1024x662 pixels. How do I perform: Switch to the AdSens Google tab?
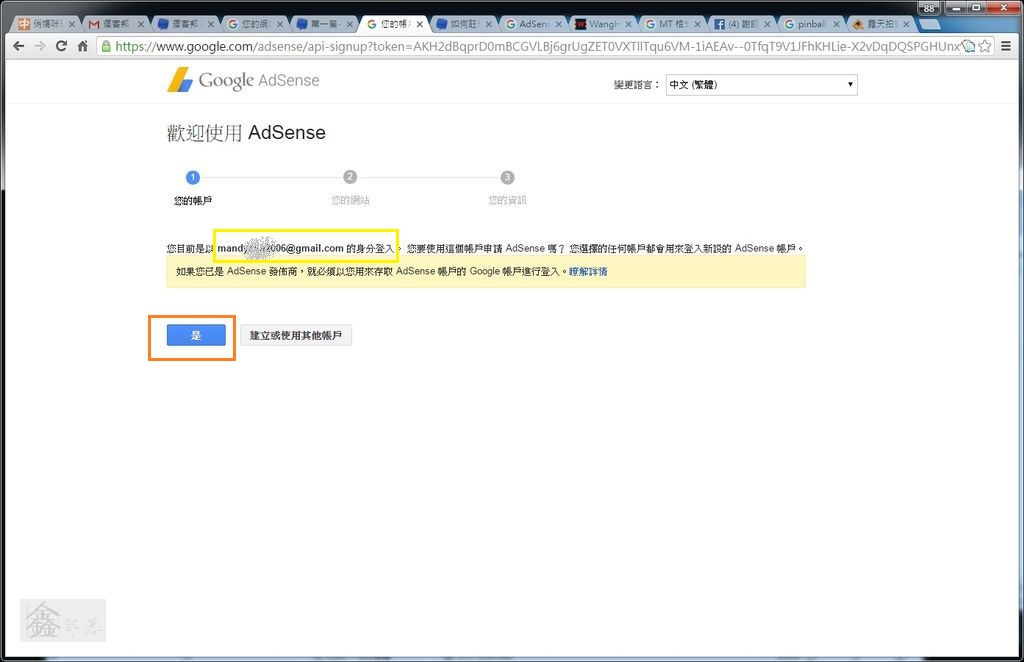[x=533, y=24]
